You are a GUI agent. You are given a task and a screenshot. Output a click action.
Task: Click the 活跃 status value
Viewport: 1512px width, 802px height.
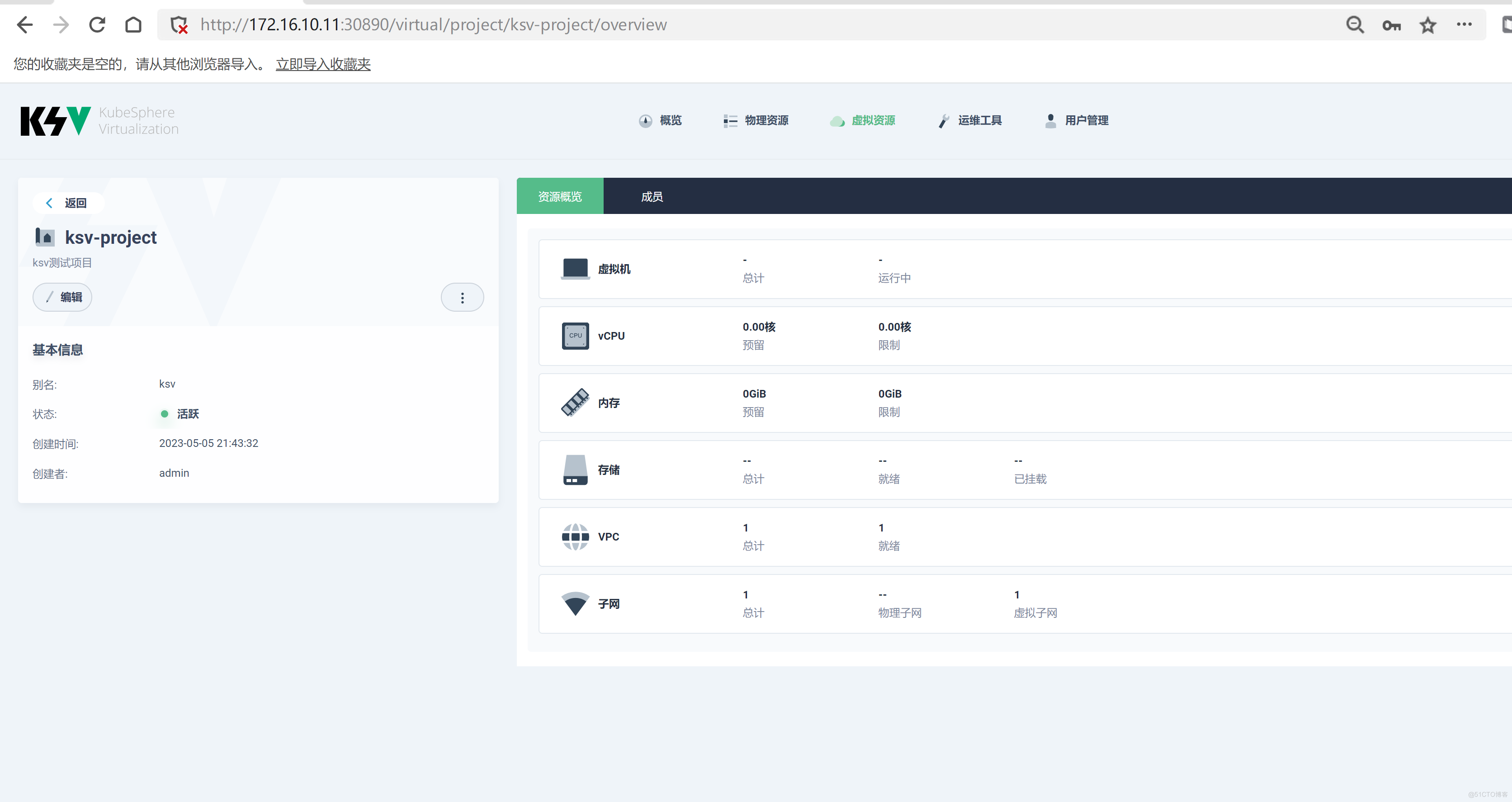pyautogui.click(x=188, y=414)
